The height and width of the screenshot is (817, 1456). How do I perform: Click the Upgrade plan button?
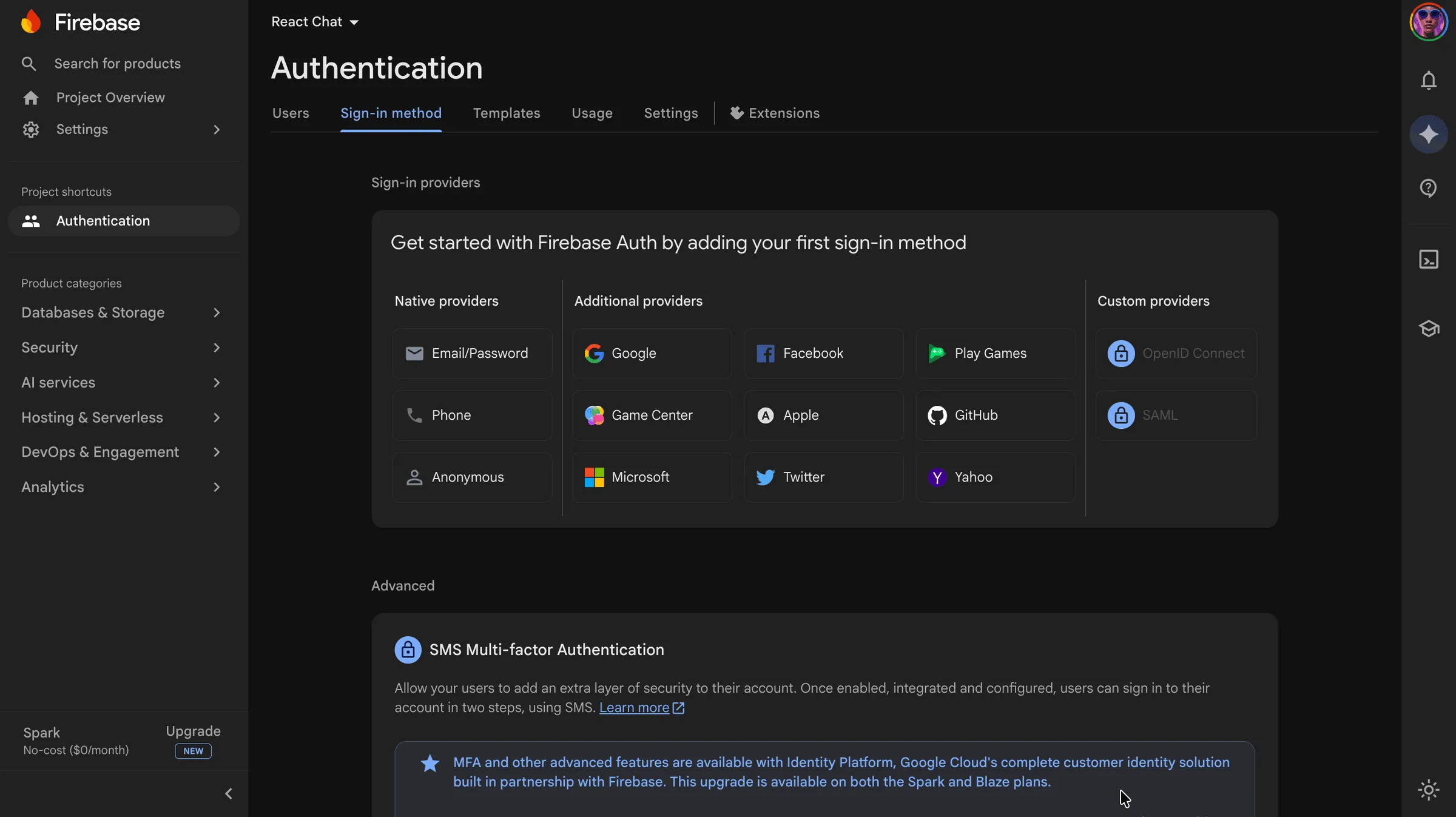(194, 731)
